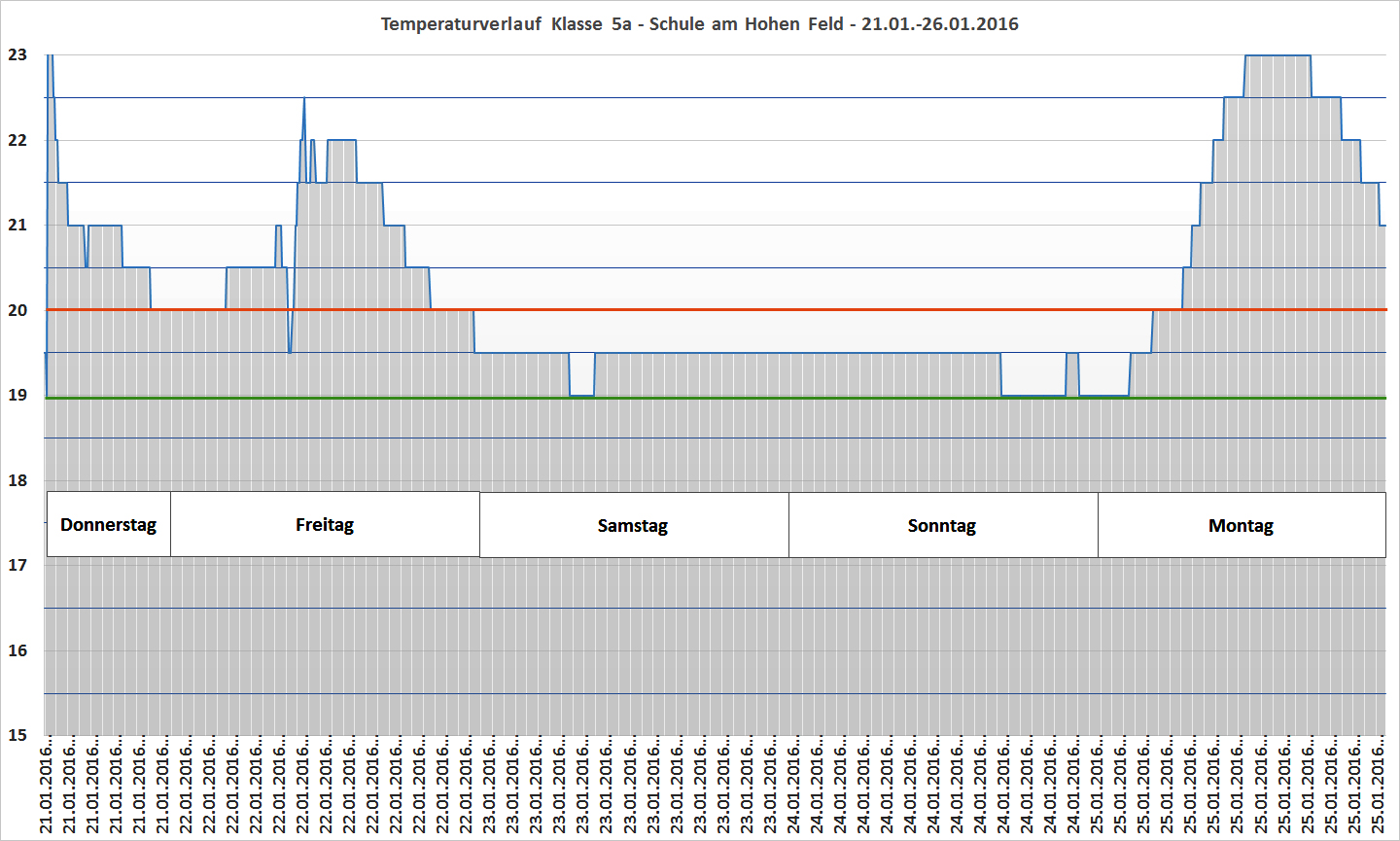Click y-axis label 18
Image resolution: width=1400 pixels, height=841 pixels.
[x=17, y=480]
